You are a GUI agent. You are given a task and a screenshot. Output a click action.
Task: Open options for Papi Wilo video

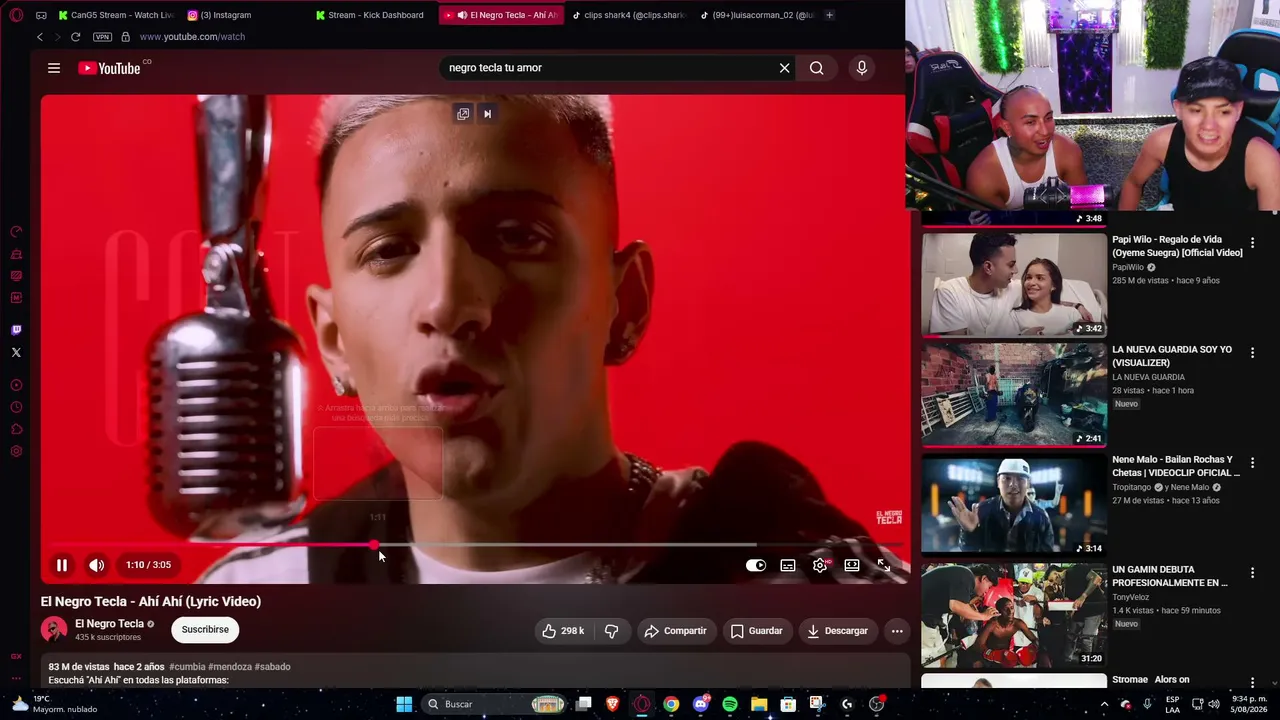1252,243
